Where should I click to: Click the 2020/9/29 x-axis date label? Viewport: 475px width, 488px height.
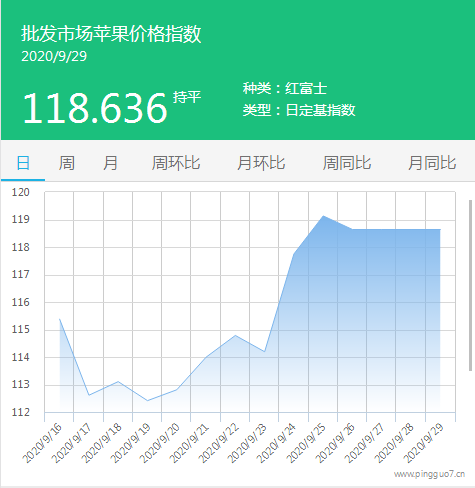(x=423, y=443)
